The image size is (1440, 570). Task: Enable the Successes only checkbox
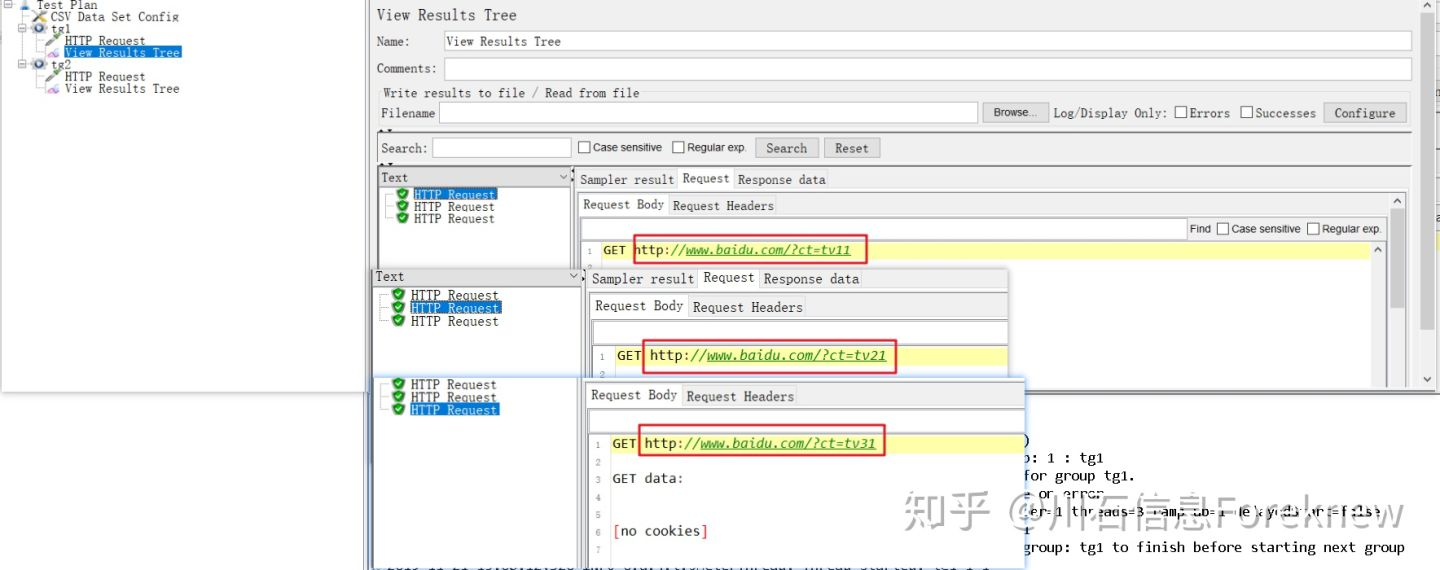coord(1247,112)
